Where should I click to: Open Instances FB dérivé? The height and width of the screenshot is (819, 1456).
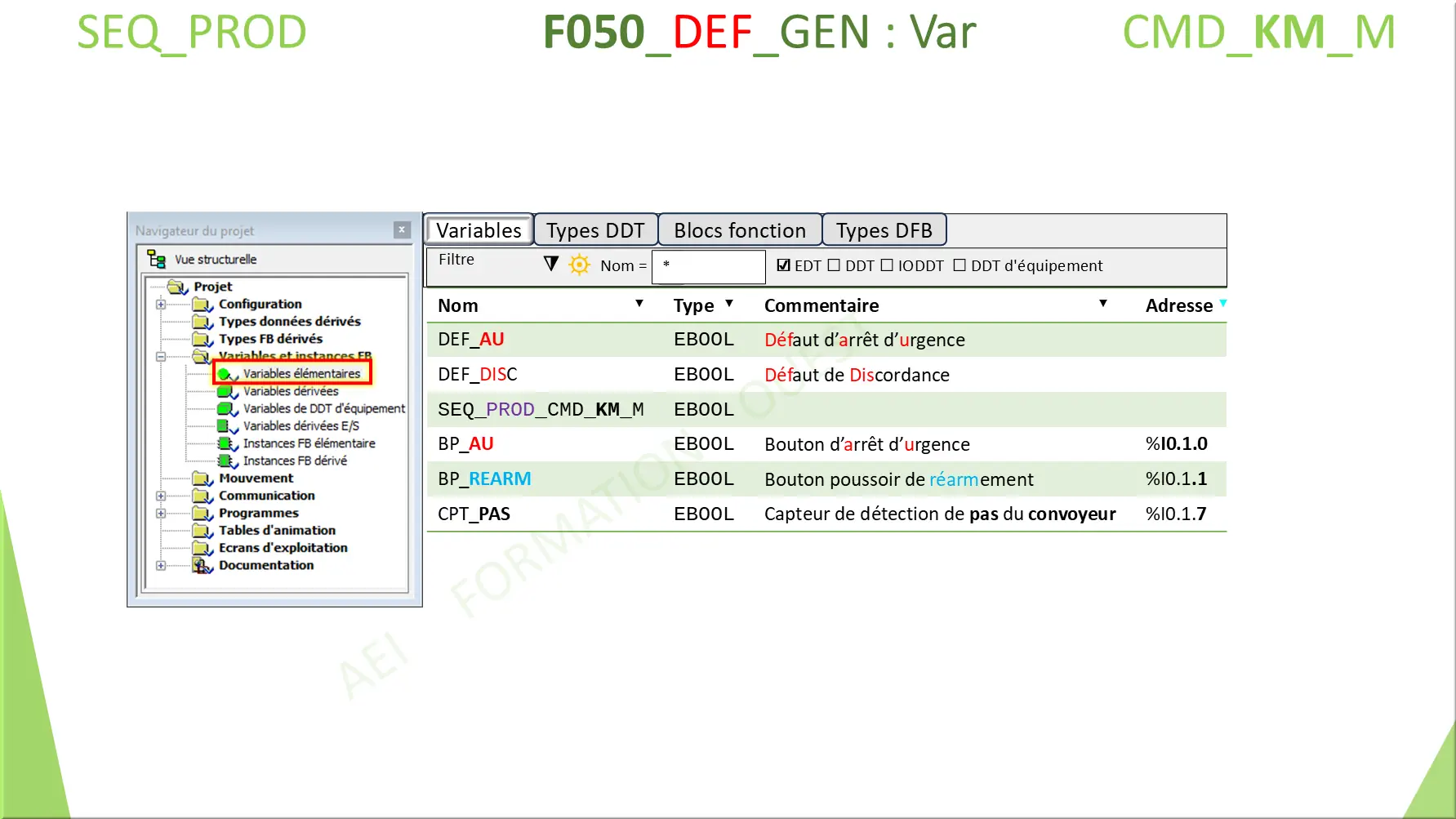coord(226,461)
